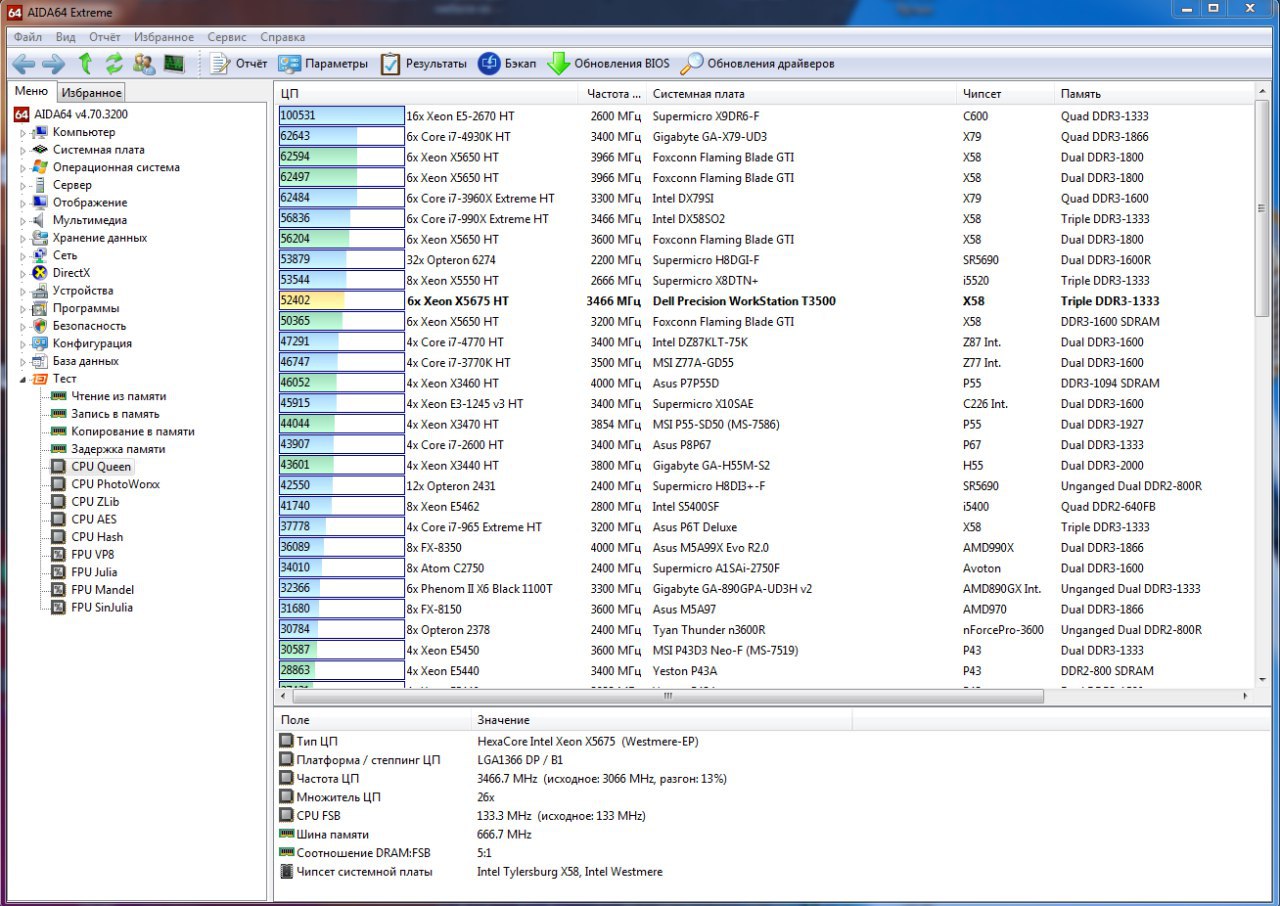Image resolution: width=1280 pixels, height=906 pixels.
Task: Select Запись в память test
Action: click(x=115, y=414)
